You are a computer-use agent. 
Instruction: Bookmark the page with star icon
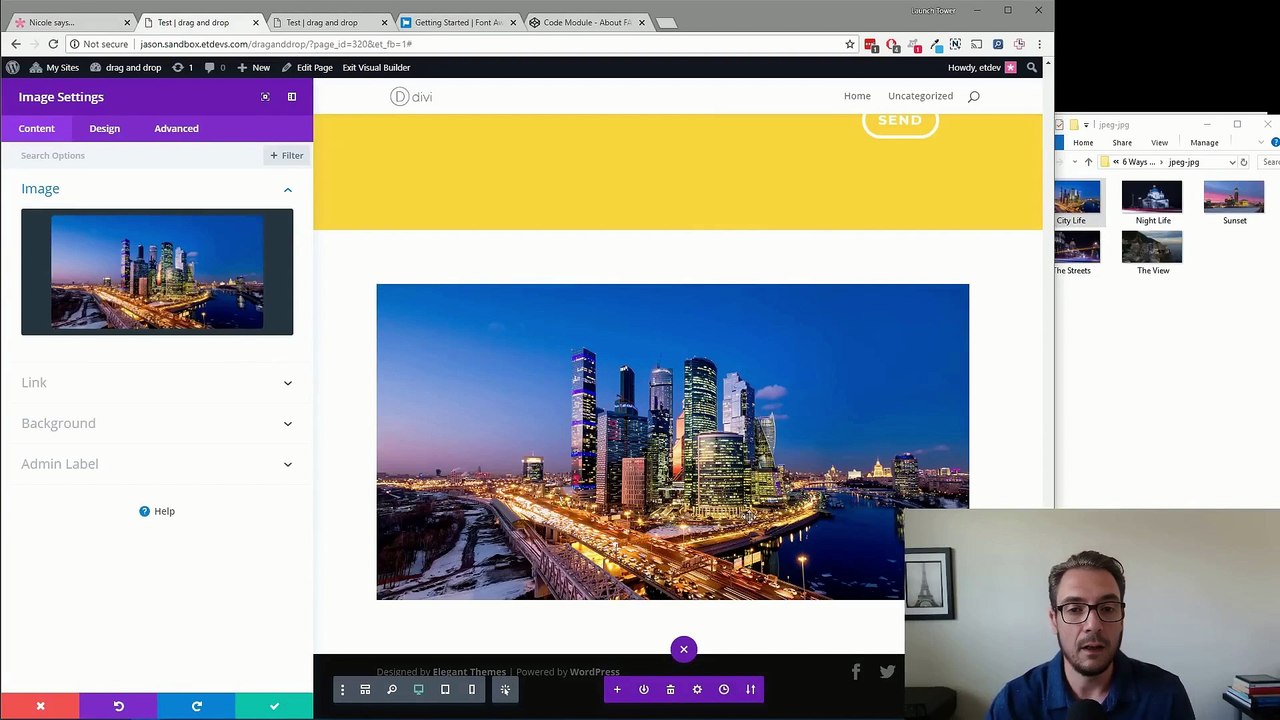(850, 44)
